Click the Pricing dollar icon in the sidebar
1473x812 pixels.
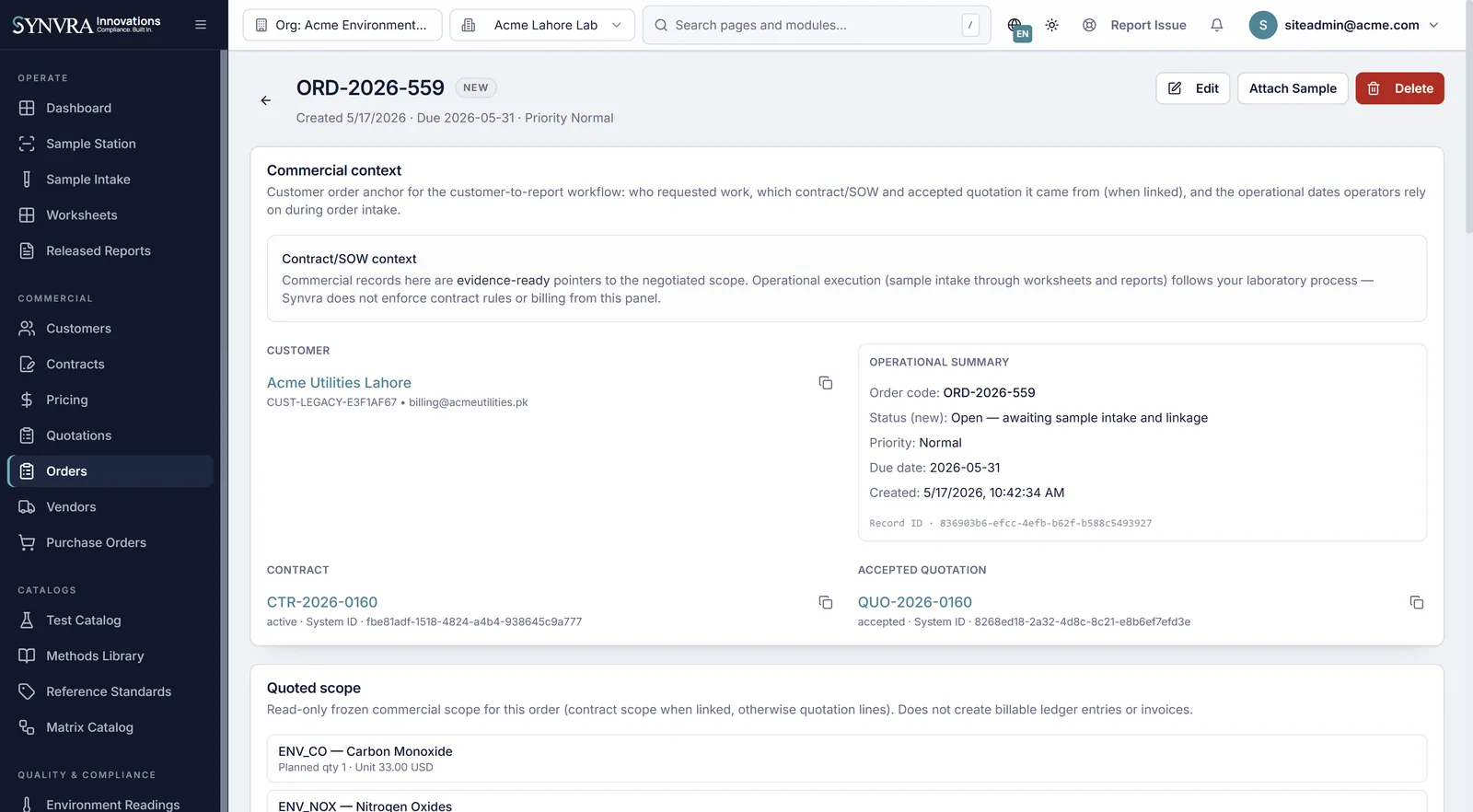pyautogui.click(x=27, y=400)
